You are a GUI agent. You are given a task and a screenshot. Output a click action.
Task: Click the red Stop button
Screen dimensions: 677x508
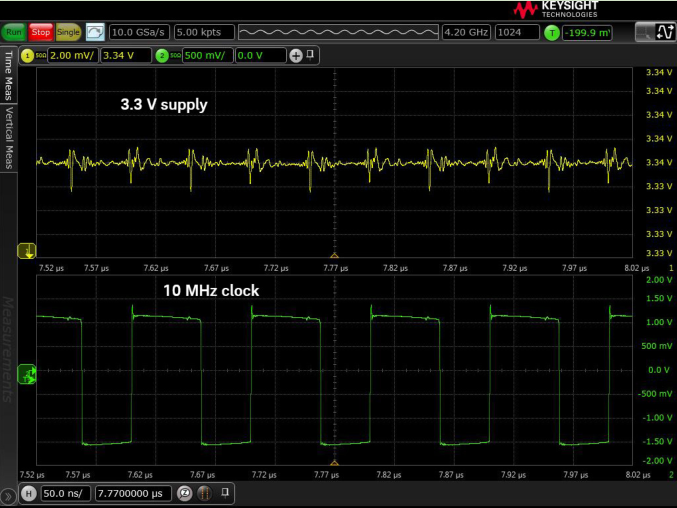pyautogui.click(x=41, y=32)
